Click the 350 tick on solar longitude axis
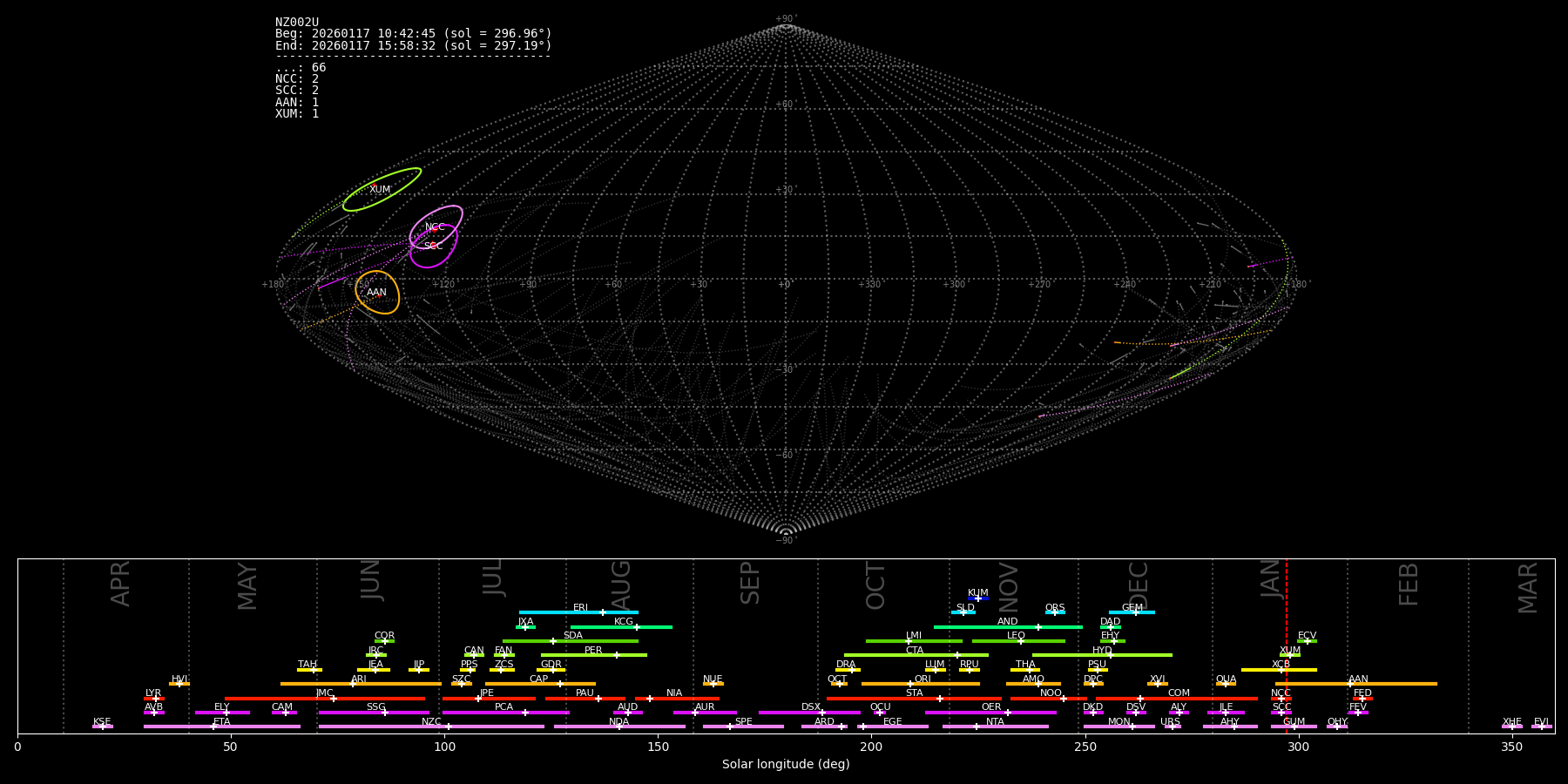The width and height of the screenshot is (1568, 784). pyautogui.click(x=1511, y=747)
